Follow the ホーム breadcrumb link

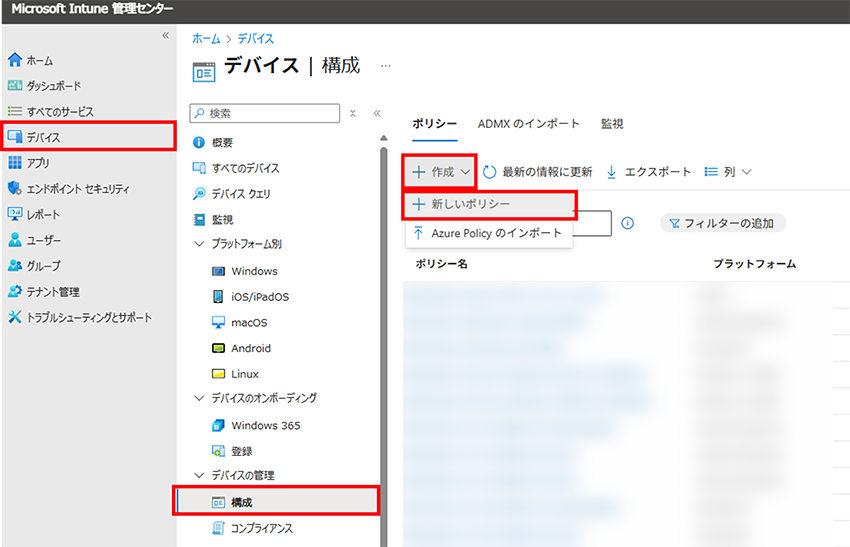point(206,38)
